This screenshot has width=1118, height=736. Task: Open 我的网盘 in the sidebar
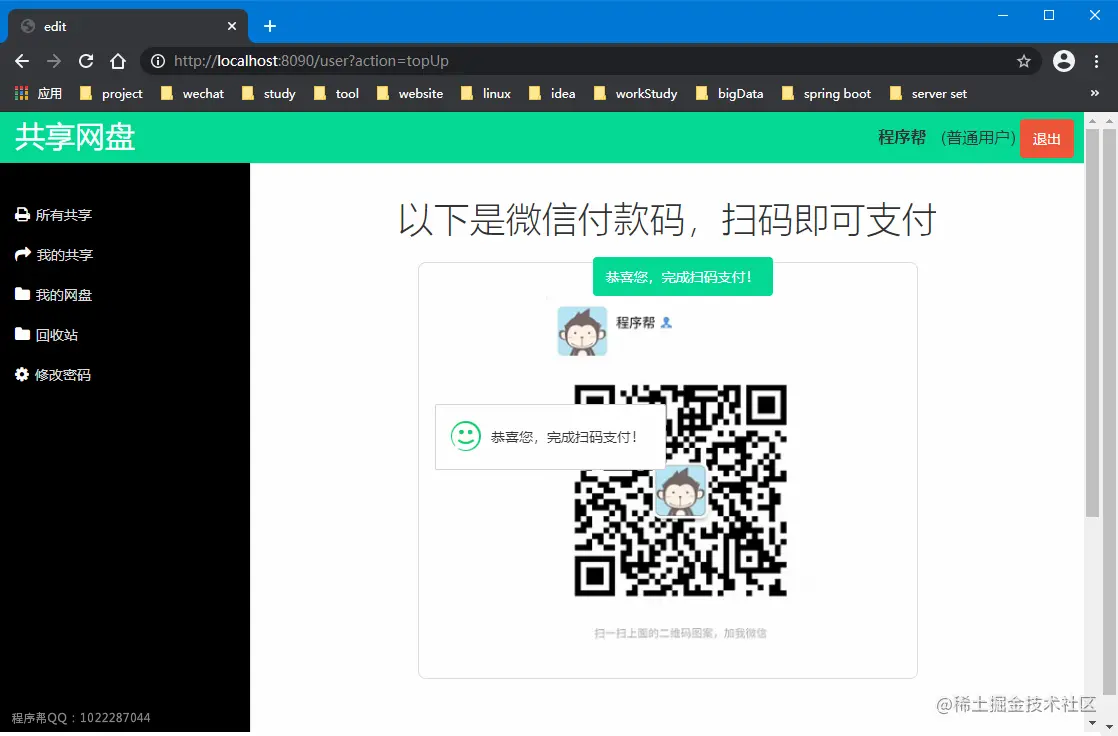click(53, 295)
